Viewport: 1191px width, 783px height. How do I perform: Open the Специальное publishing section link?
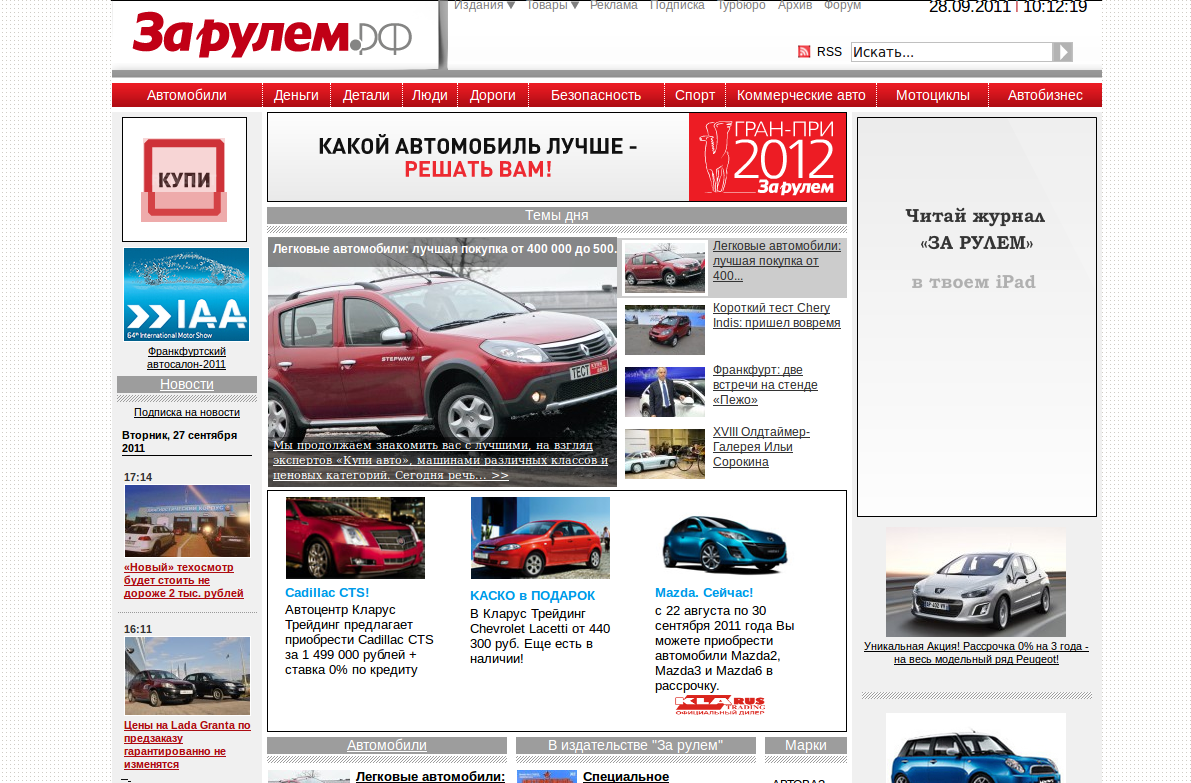pyautogui.click(x=626, y=776)
